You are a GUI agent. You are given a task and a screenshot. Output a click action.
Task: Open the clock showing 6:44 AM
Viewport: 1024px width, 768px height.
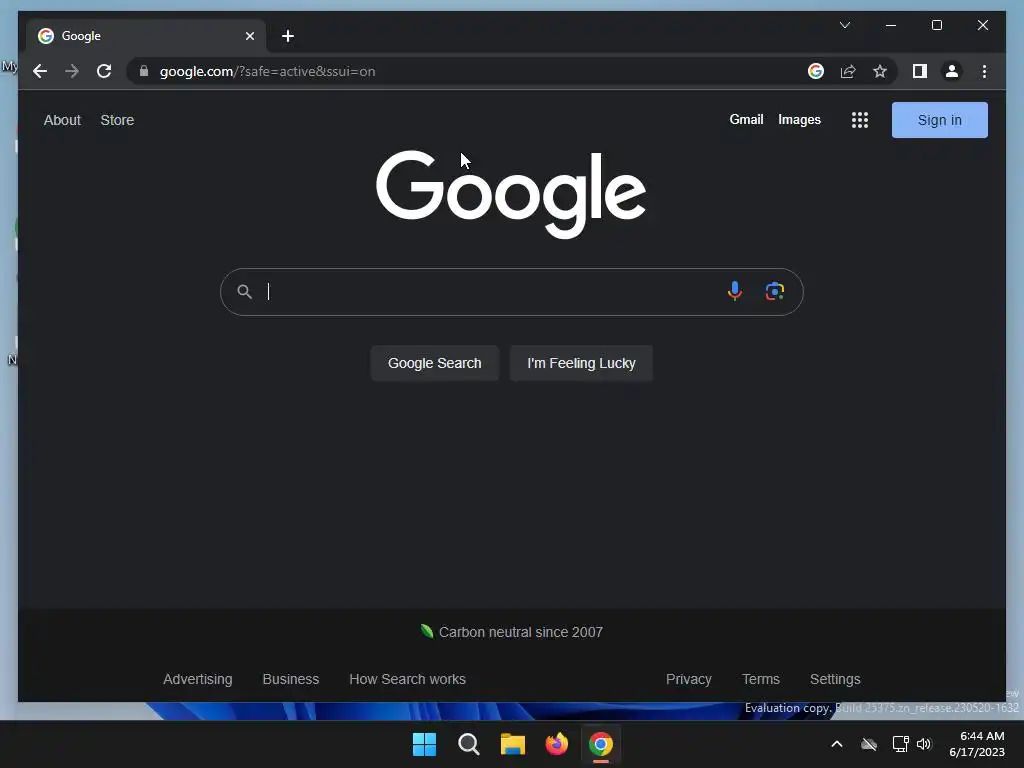977,744
